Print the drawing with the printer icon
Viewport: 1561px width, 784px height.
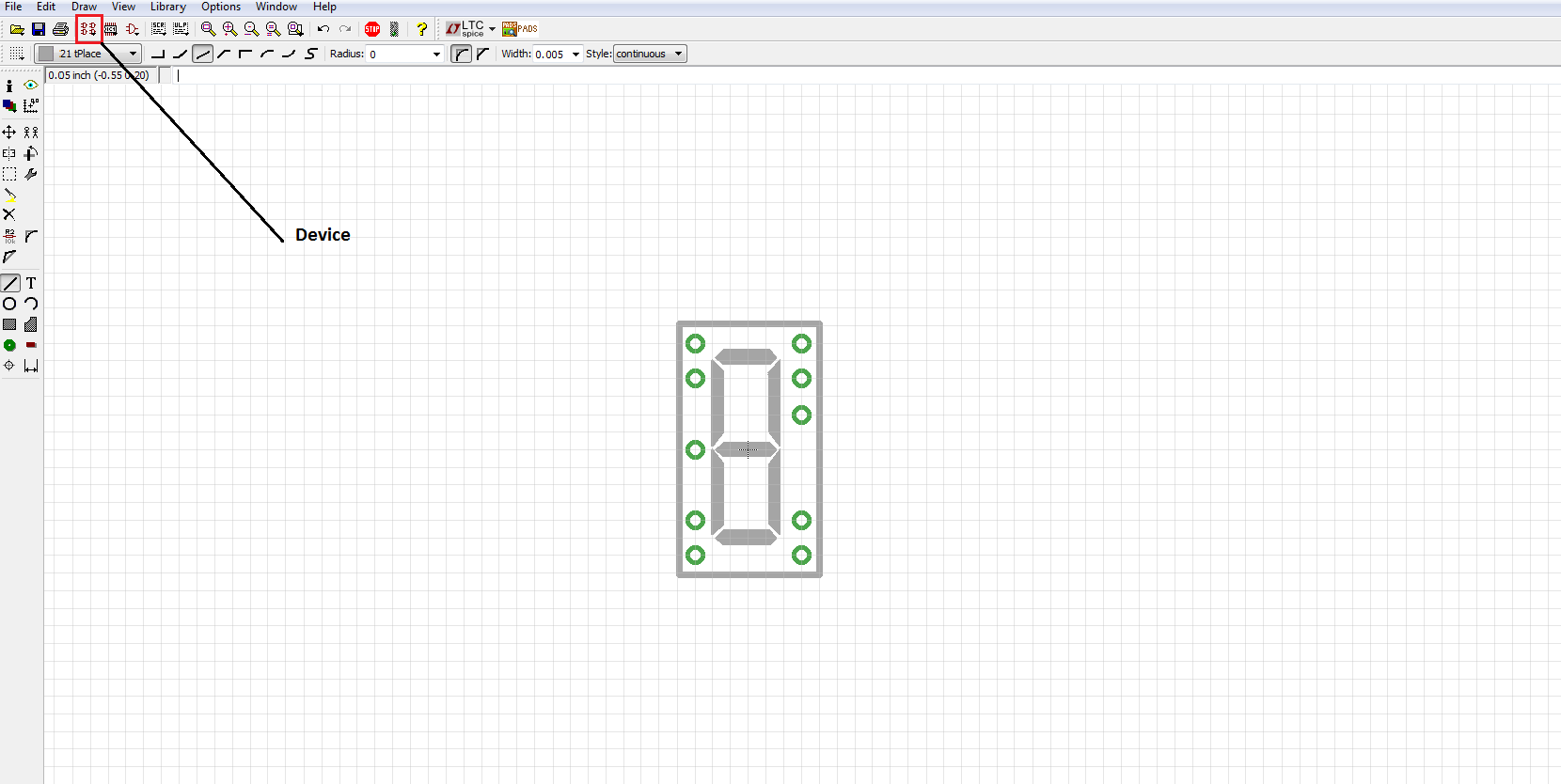coord(61,29)
